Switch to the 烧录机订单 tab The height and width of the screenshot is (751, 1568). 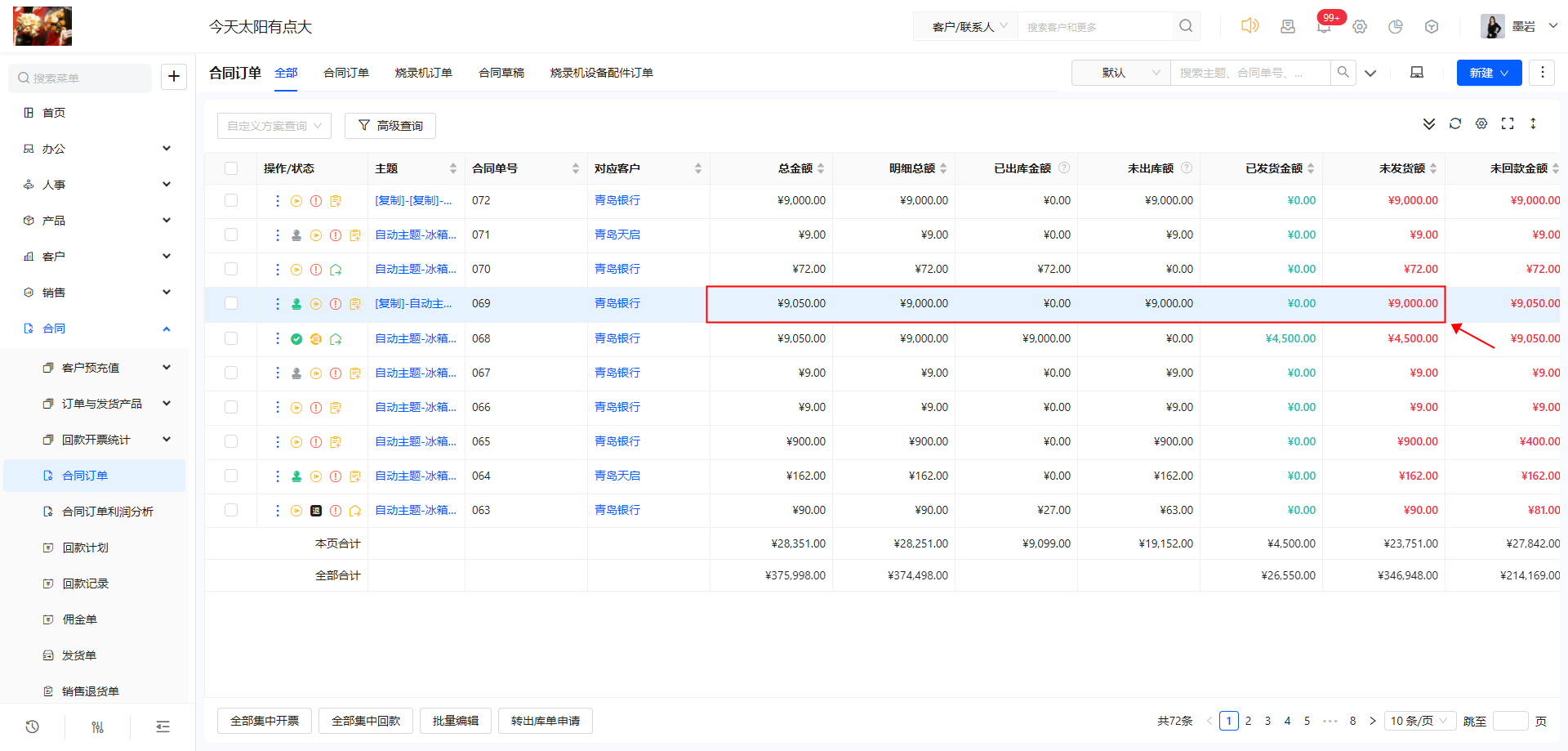click(x=423, y=73)
